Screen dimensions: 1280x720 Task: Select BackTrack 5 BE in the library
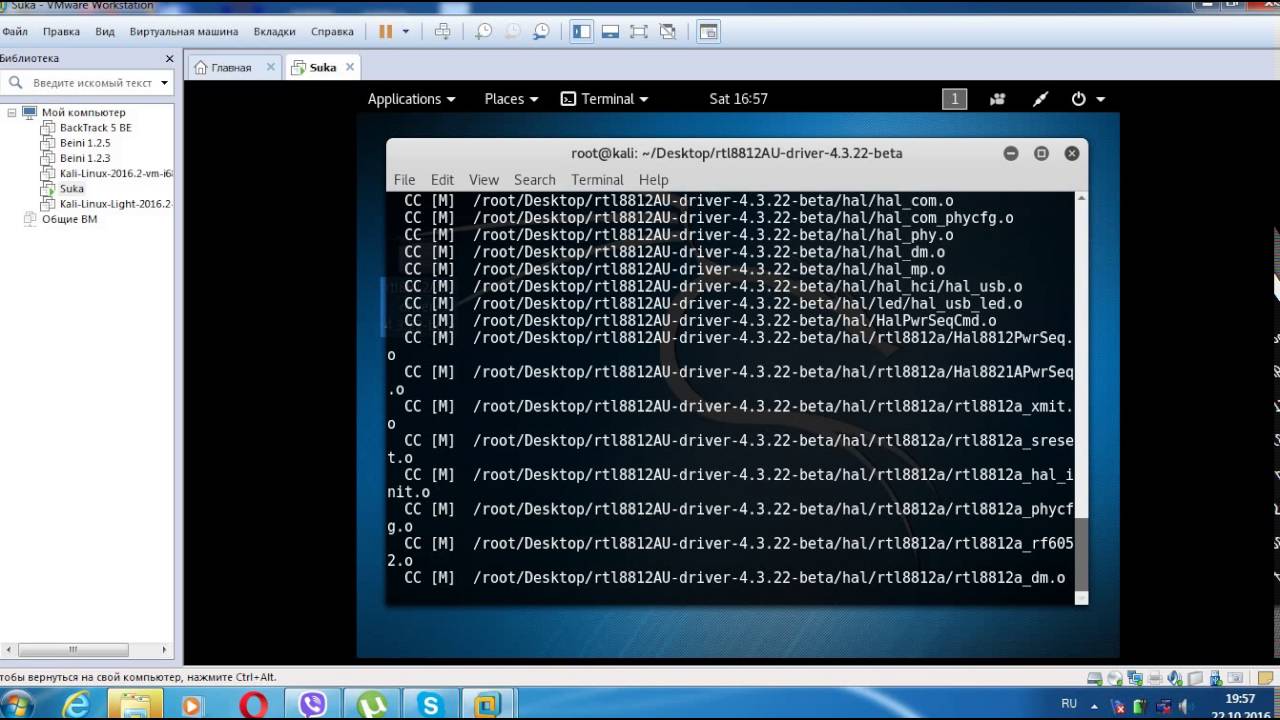click(x=95, y=128)
